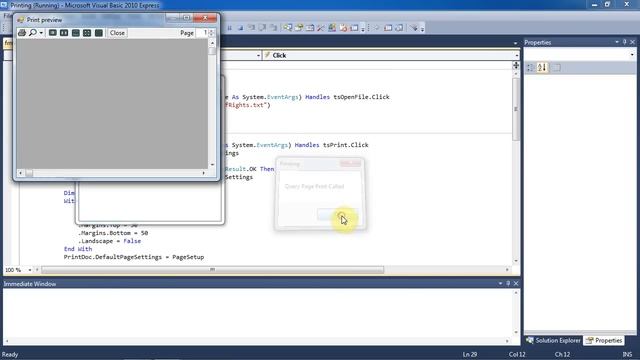Open the Properties object selector combo box
Viewport: 640px width, 360px height.
pos(580,54)
